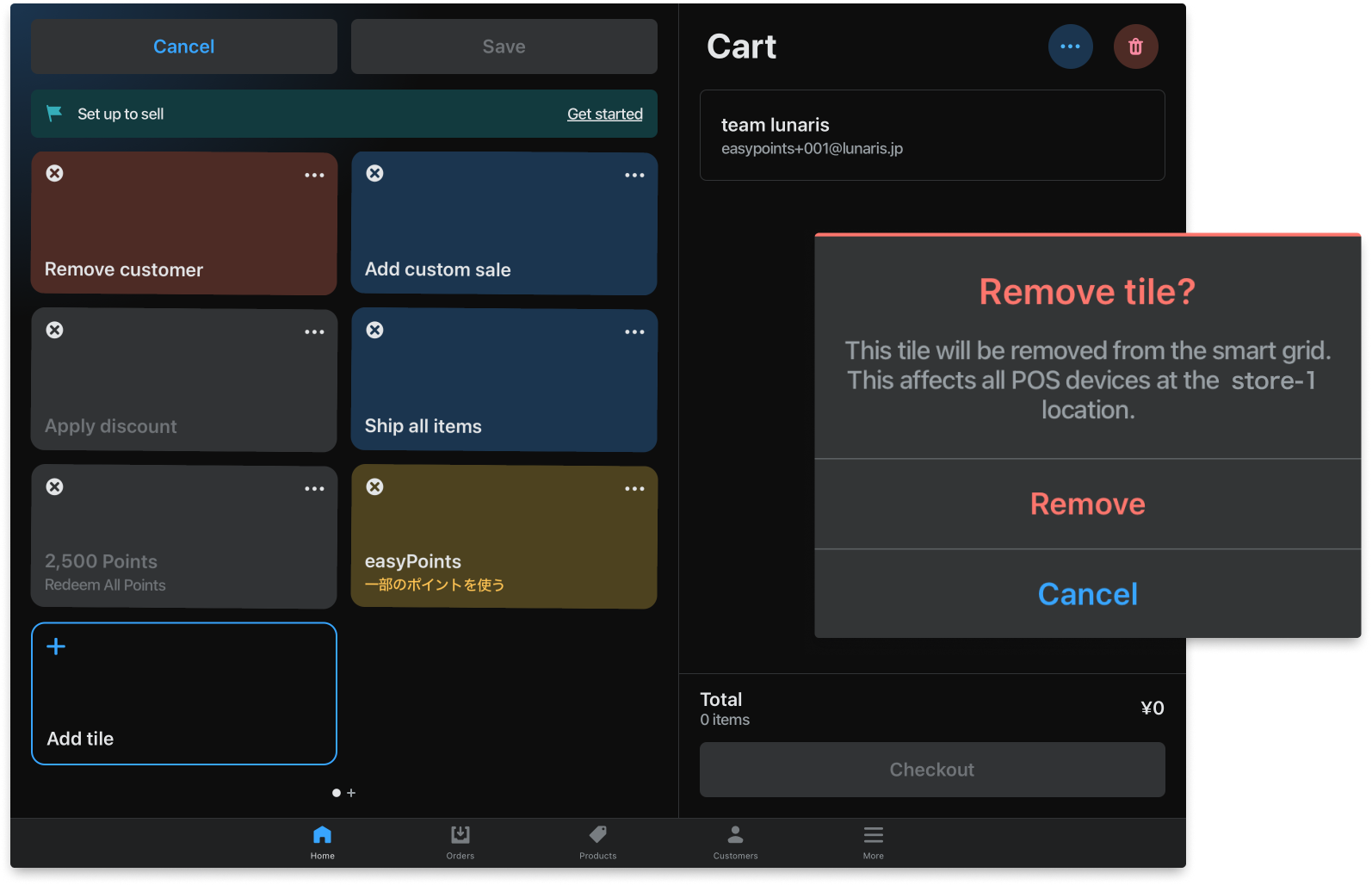Viewport: 1372px width, 885px height.
Task: Open the Orders tab
Action: click(x=460, y=842)
